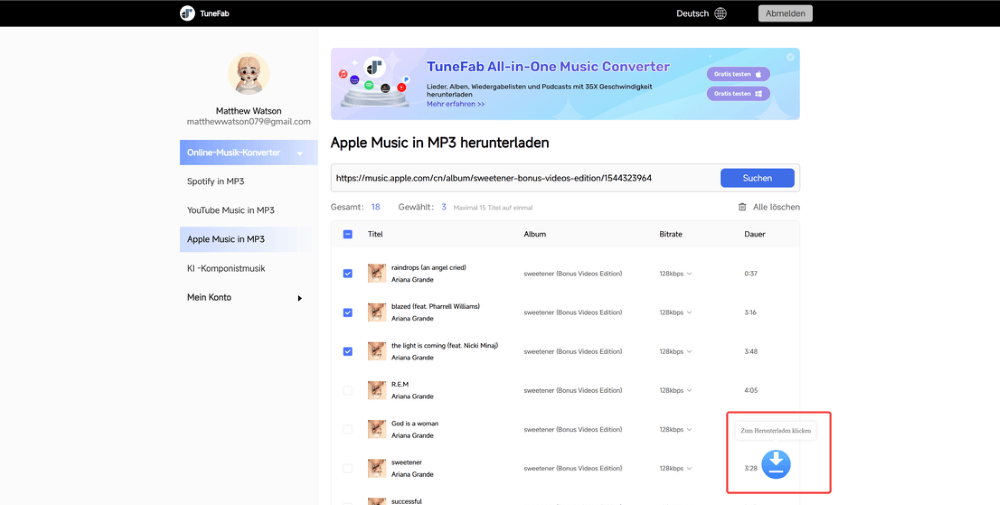
Task: Click album cover of God is a woman
Action: 377,429
